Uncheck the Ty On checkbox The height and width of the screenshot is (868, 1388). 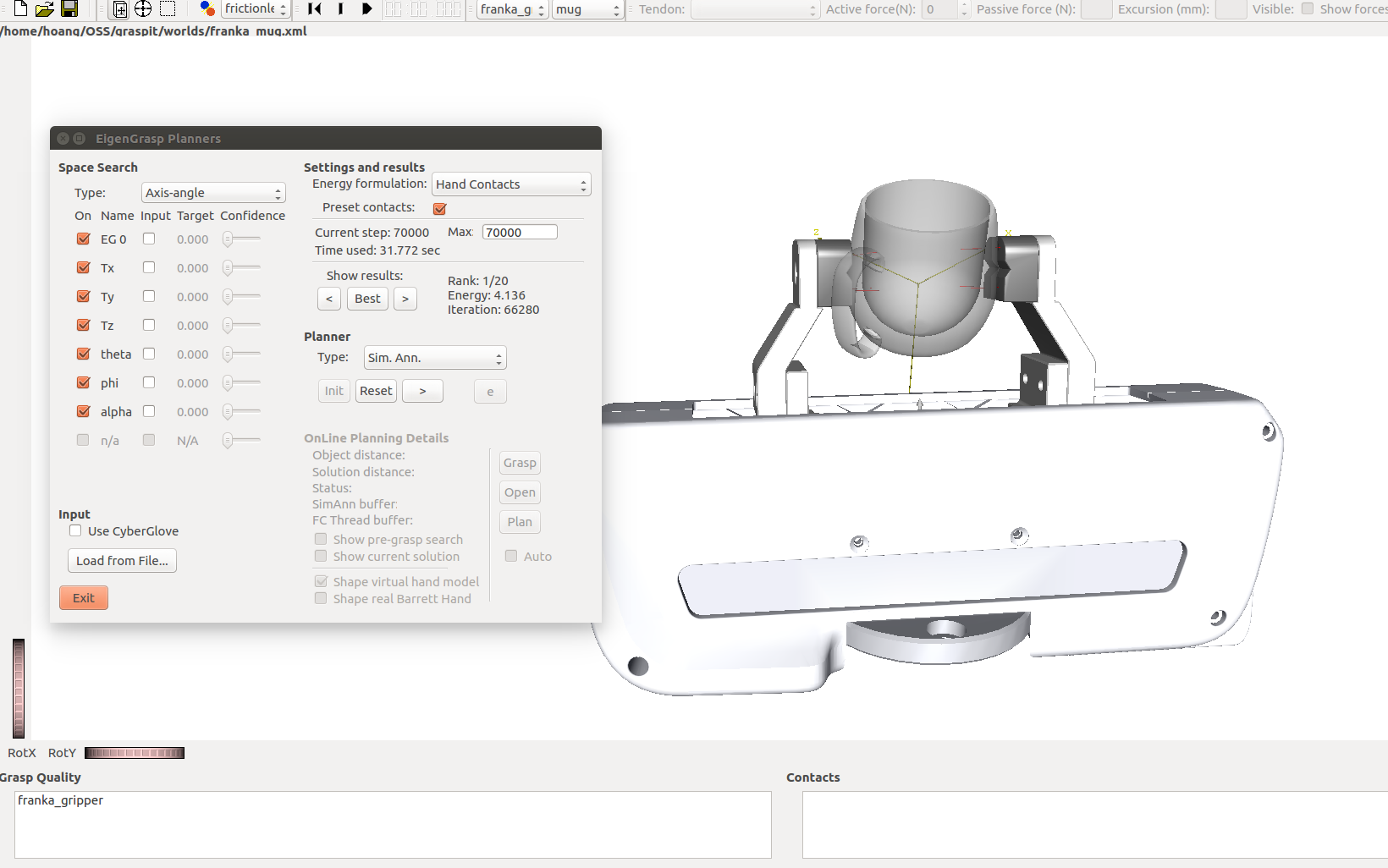83,296
